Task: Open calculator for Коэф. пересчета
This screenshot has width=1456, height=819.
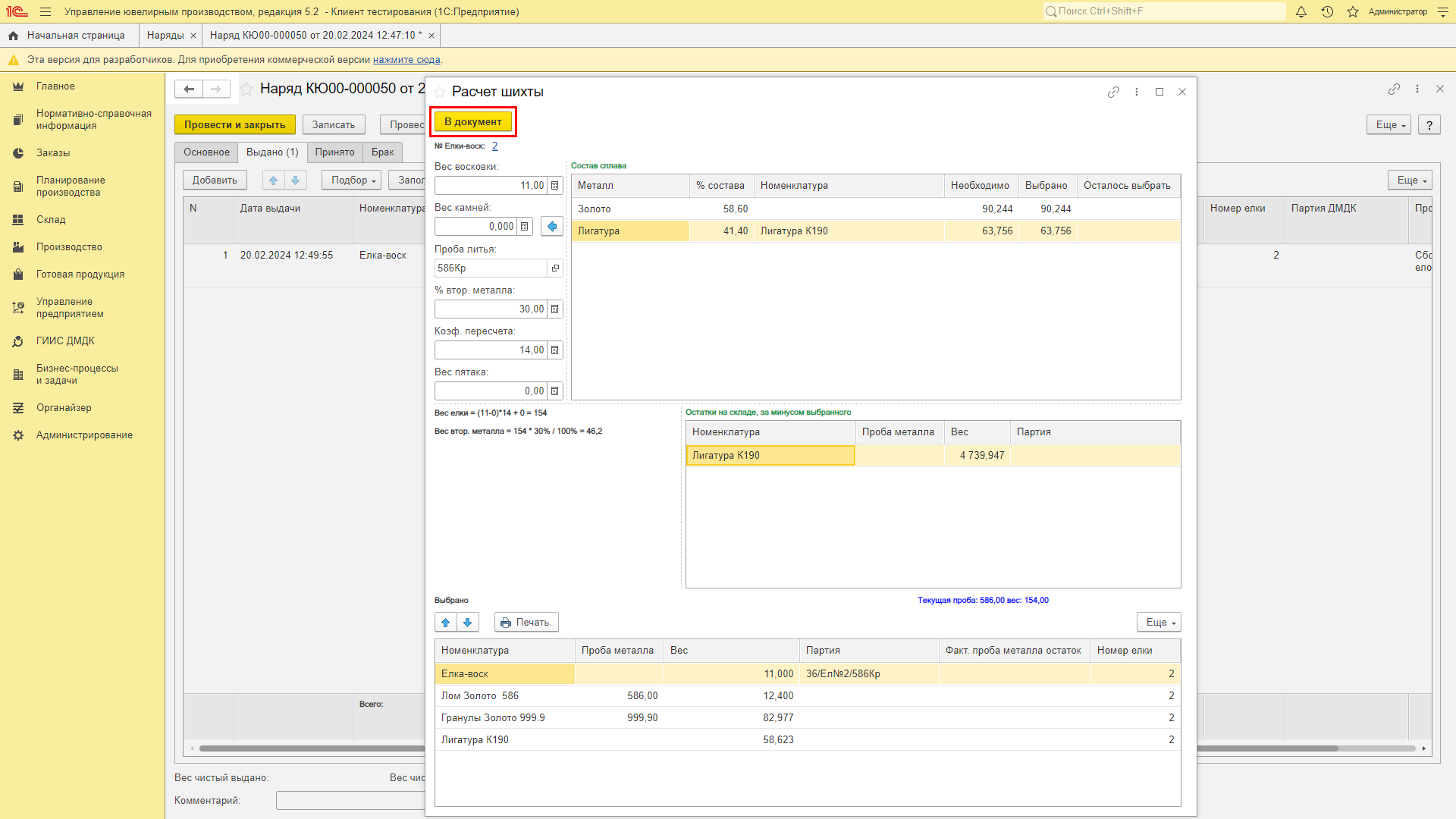Action: [x=555, y=350]
